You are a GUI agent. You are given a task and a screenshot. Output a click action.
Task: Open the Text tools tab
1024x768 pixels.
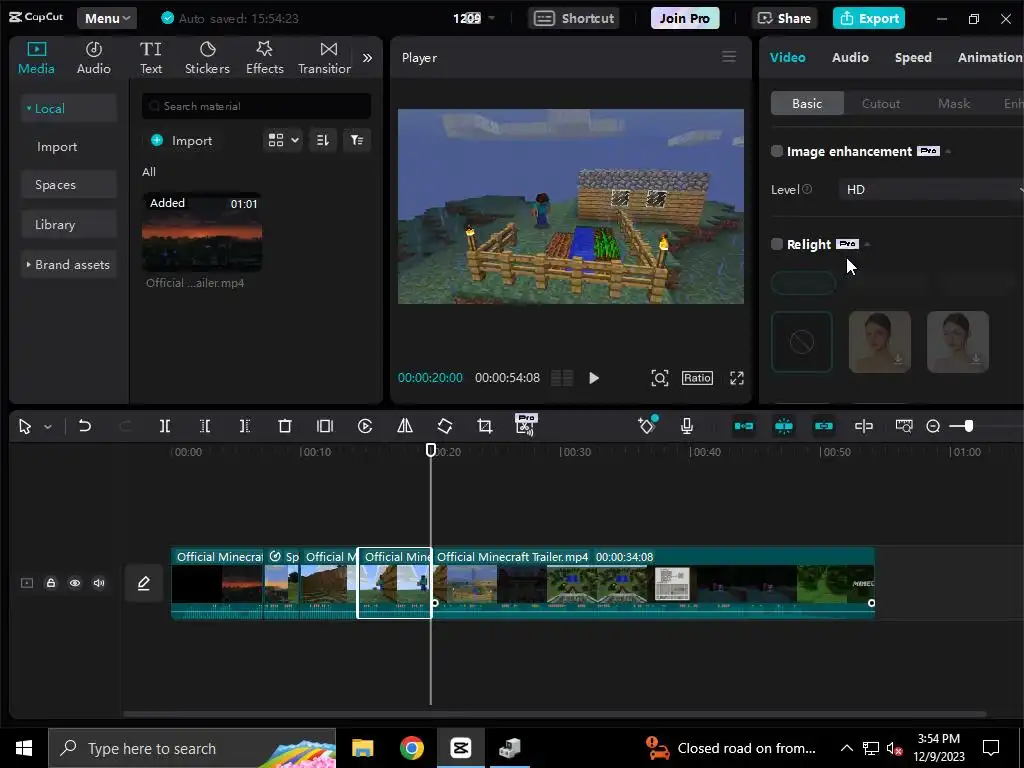tap(151, 58)
